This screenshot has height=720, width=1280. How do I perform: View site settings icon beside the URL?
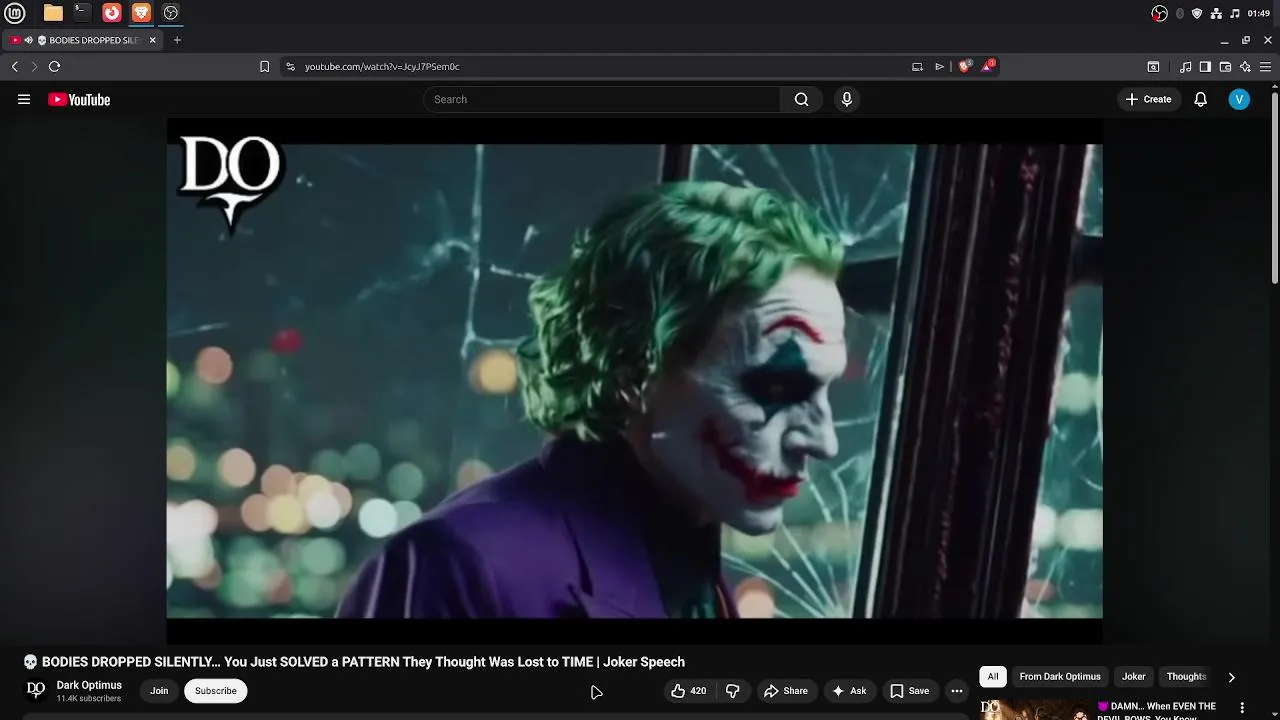(x=290, y=66)
